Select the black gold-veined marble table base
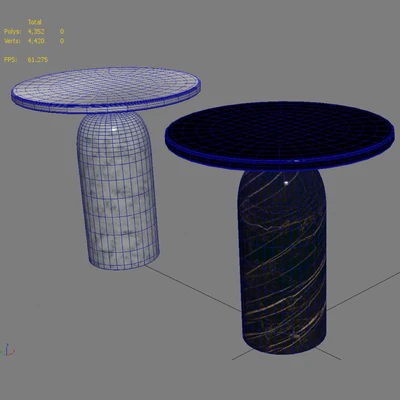 (282, 262)
